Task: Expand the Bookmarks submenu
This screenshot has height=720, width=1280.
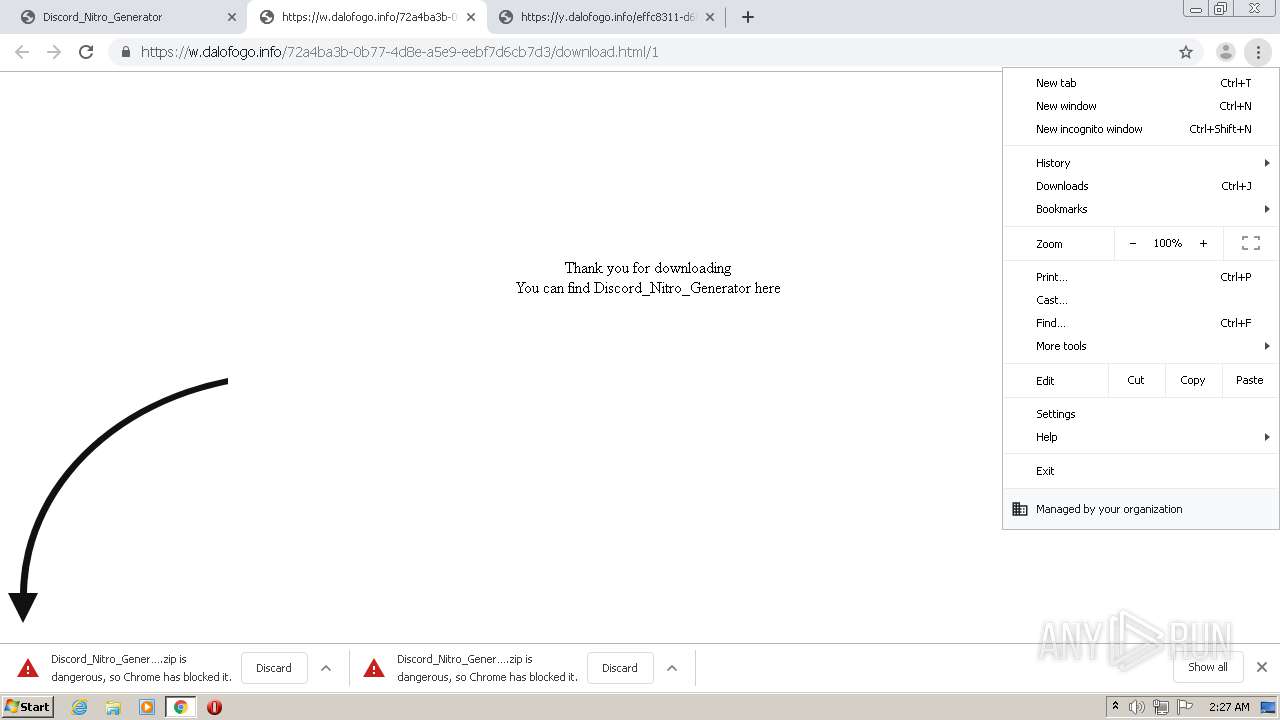Action: click(x=1140, y=209)
